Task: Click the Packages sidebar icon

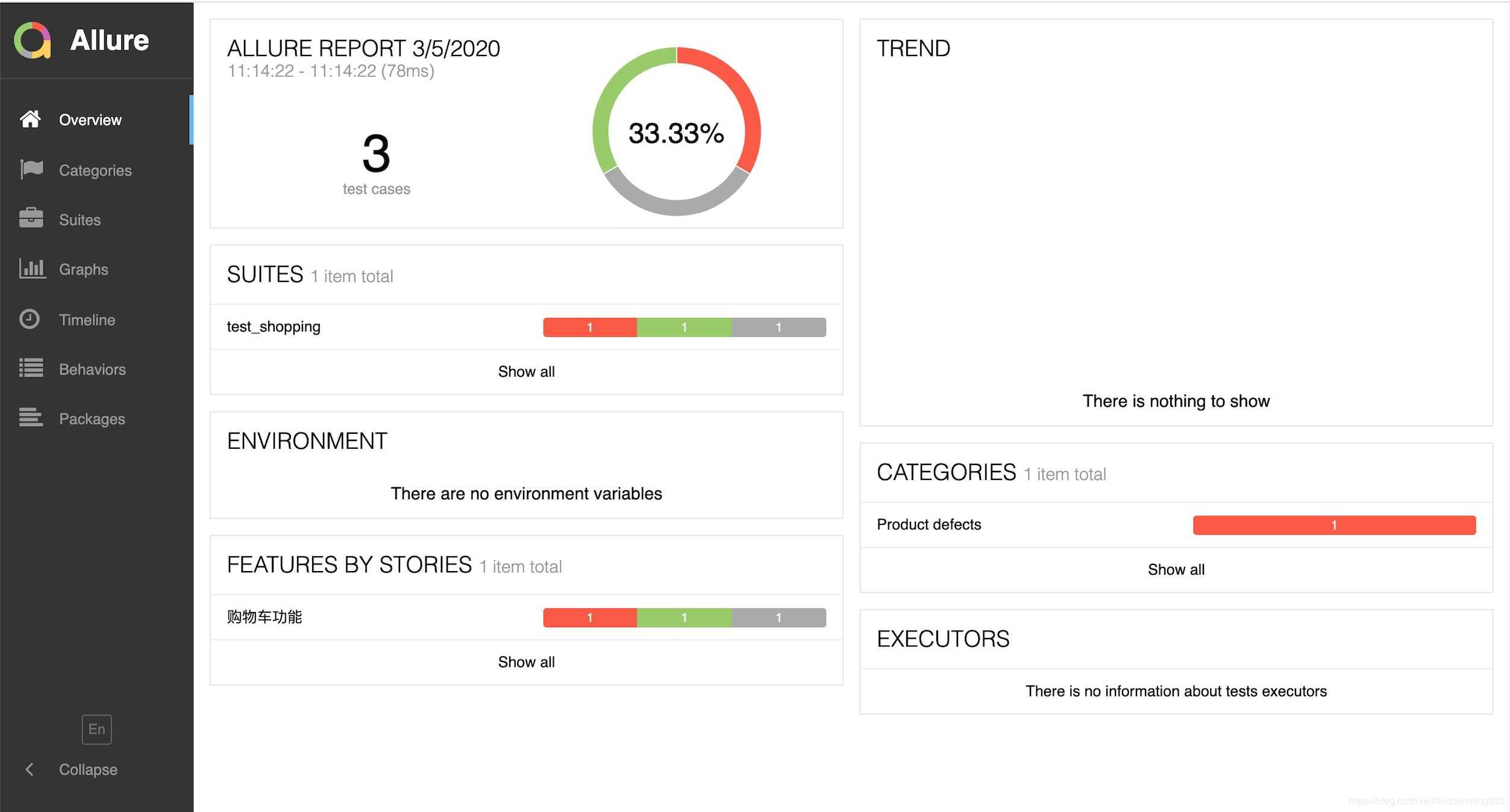Action: pyautogui.click(x=30, y=418)
